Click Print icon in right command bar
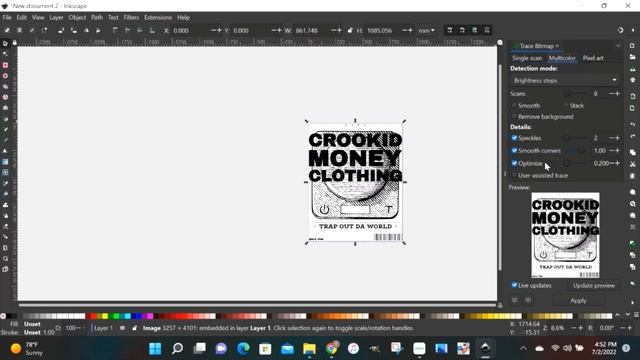Image resolution: width=640 pixels, height=360 pixels. pos(632,80)
